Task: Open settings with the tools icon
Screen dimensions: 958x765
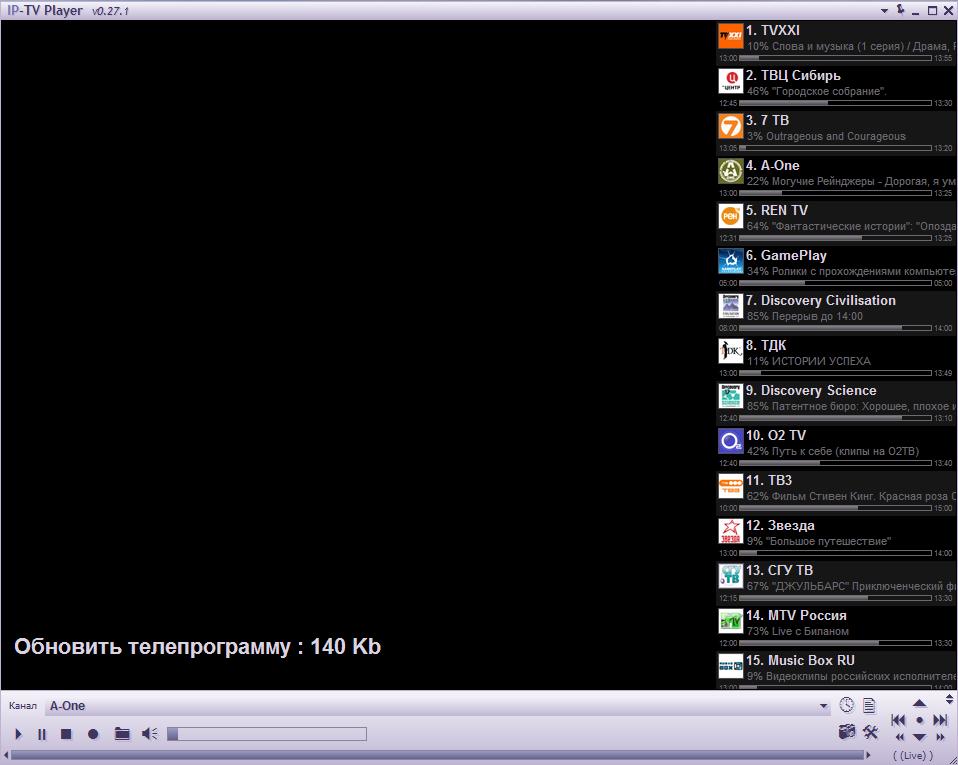Action: click(x=870, y=732)
